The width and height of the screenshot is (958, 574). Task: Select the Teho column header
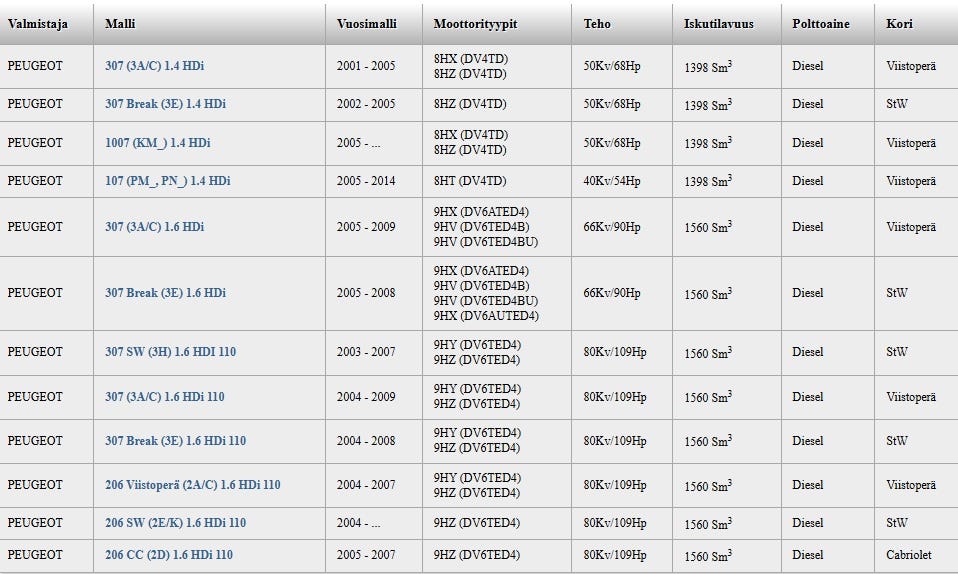click(x=597, y=24)
